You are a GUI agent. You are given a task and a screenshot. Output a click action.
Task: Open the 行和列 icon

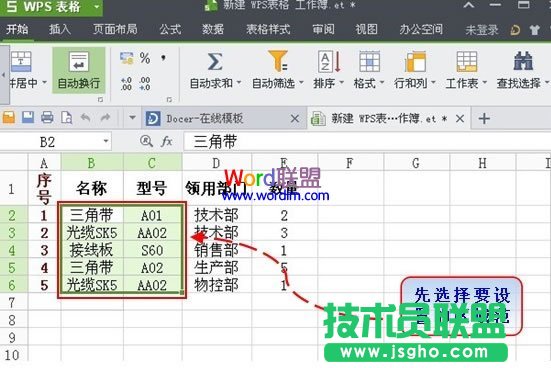click(x=415, y=62)
